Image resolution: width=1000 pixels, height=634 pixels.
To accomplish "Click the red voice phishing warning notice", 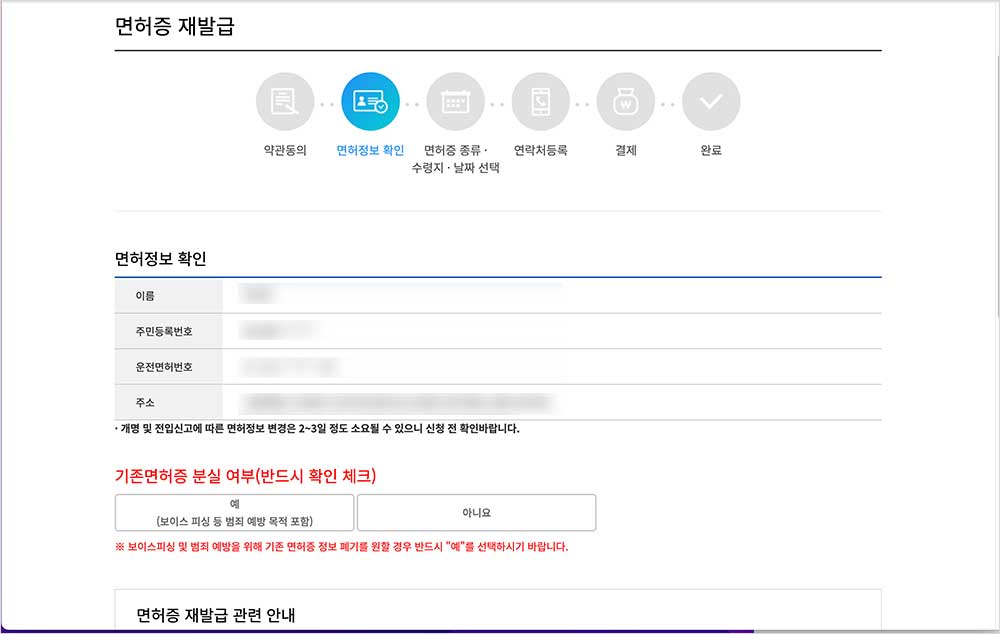I will click(346, 545).
